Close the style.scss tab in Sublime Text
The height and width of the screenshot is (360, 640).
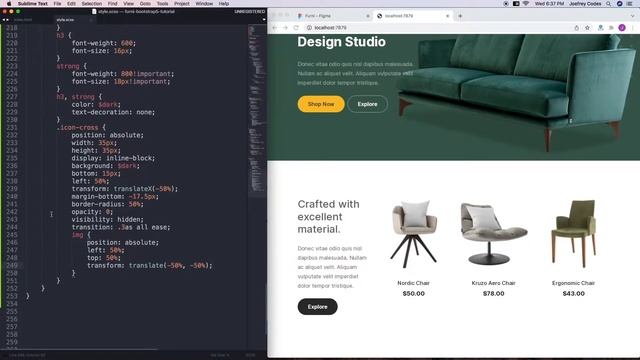[x=91, y=20]
